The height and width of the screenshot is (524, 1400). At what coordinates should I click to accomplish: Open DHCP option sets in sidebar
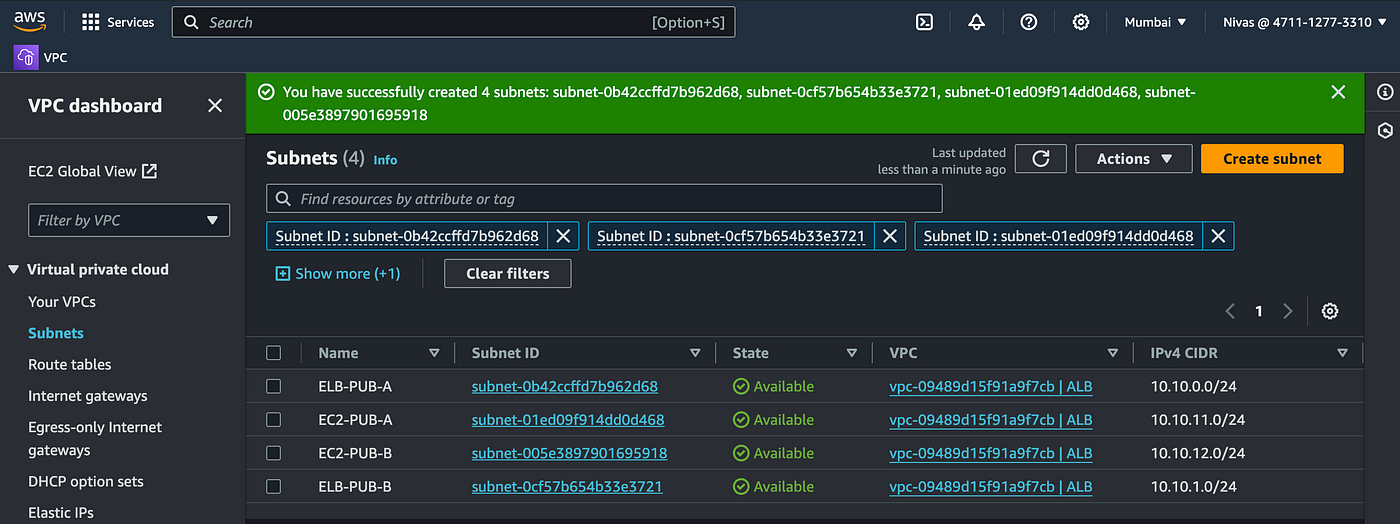click(x=86, y=481)
